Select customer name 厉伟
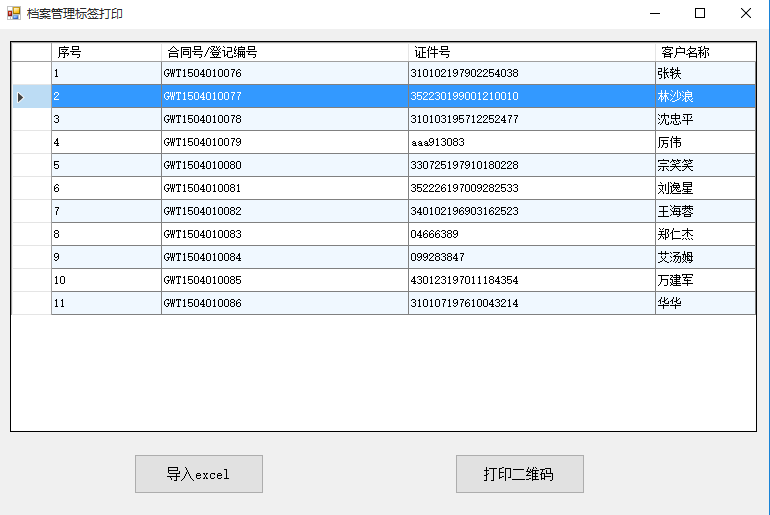Screen dimensions: 770x515 coord(705,142)
